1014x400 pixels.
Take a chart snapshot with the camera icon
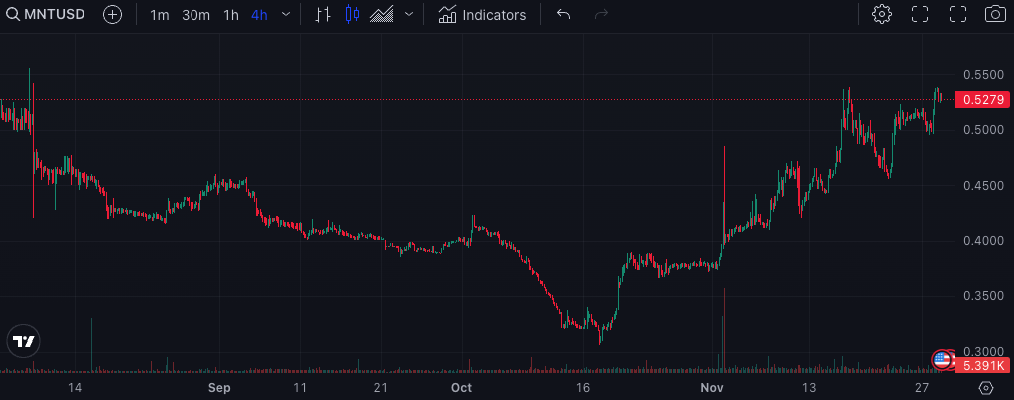click(995, 14)
